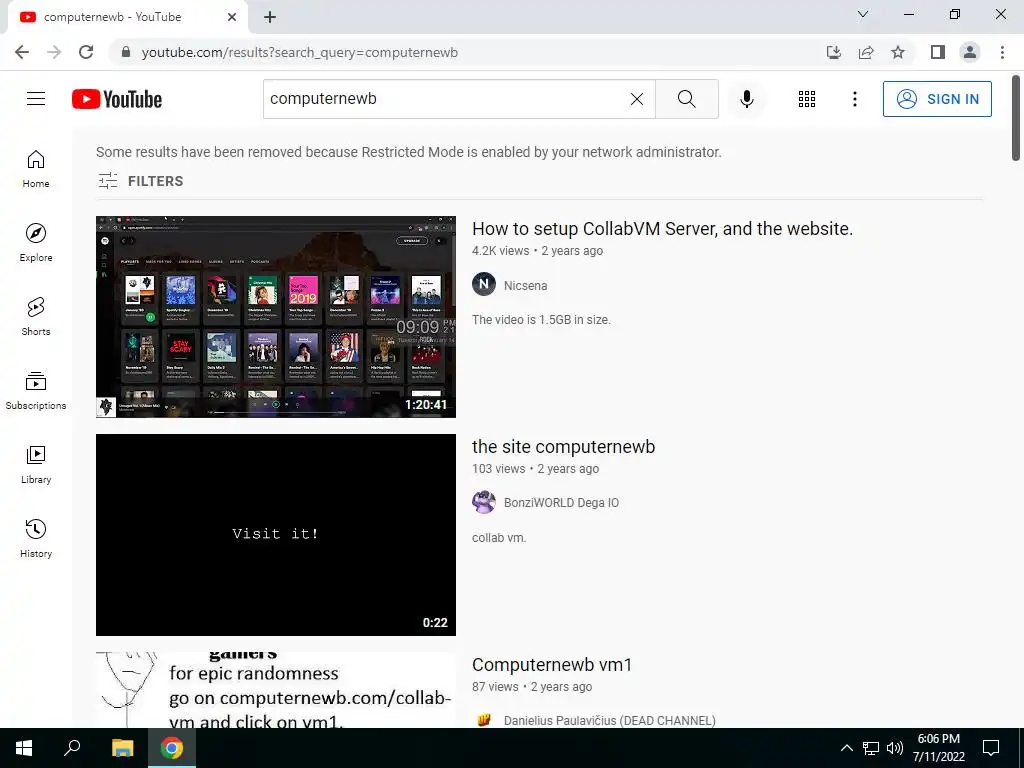Open Explore in the sidebar
This screenshot has height=768, width=1024.
36,243
